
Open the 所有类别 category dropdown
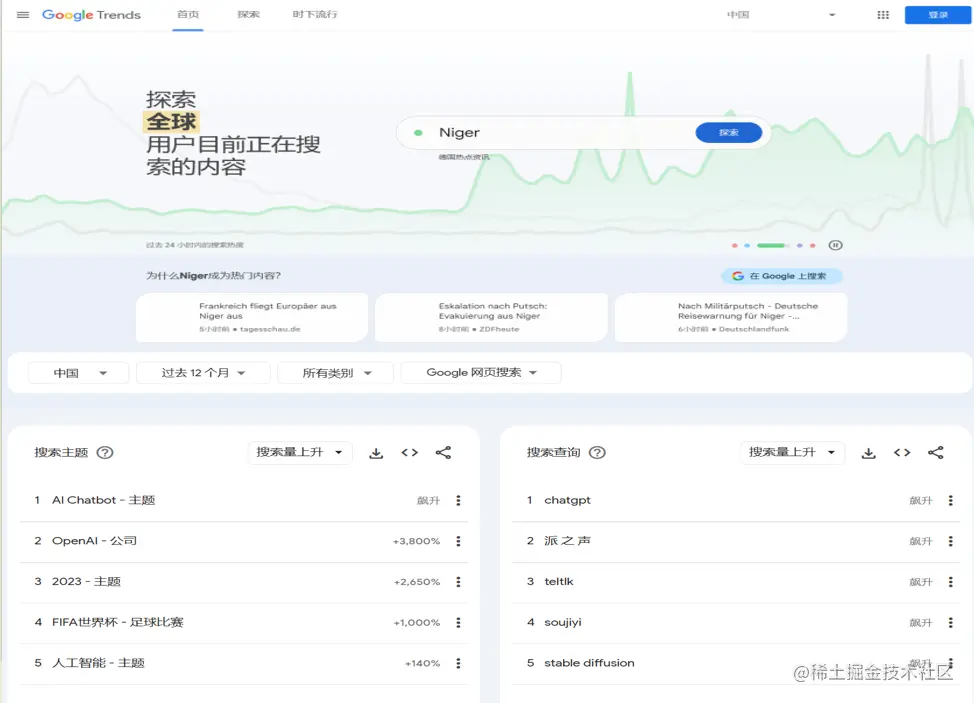pos(335,373)
